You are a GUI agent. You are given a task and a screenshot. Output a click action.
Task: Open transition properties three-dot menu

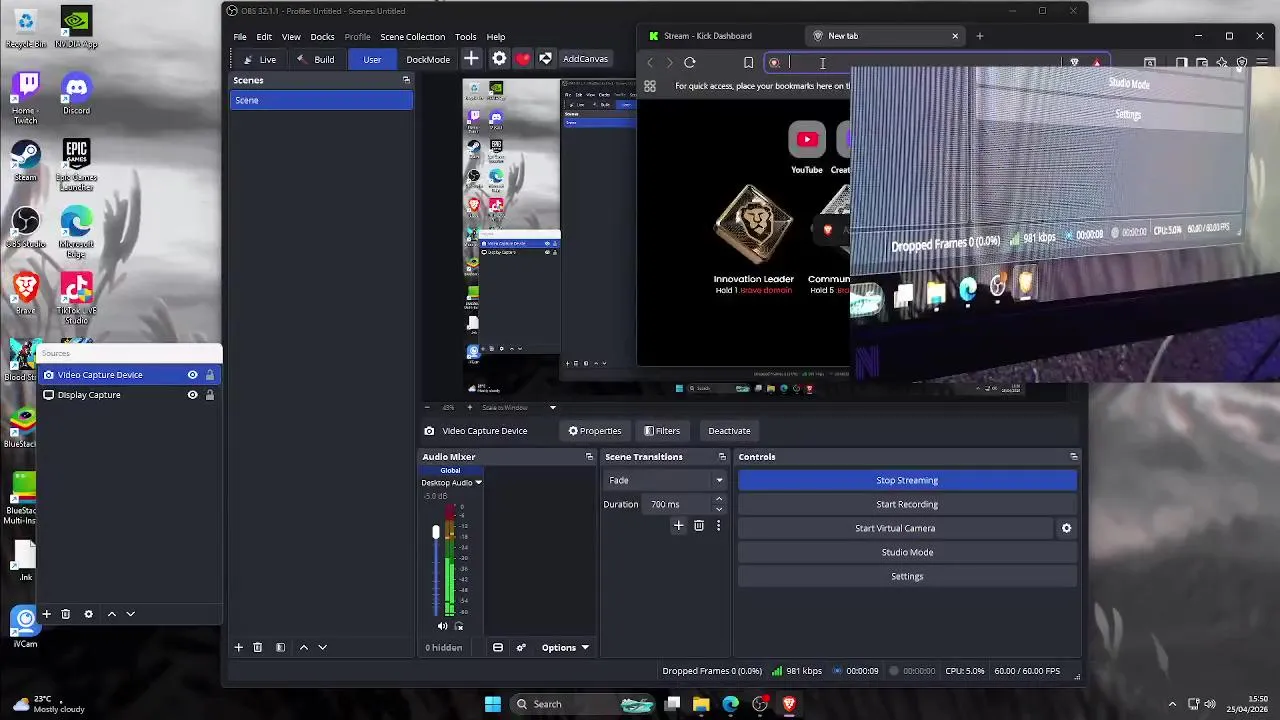[x=718, y=526]
